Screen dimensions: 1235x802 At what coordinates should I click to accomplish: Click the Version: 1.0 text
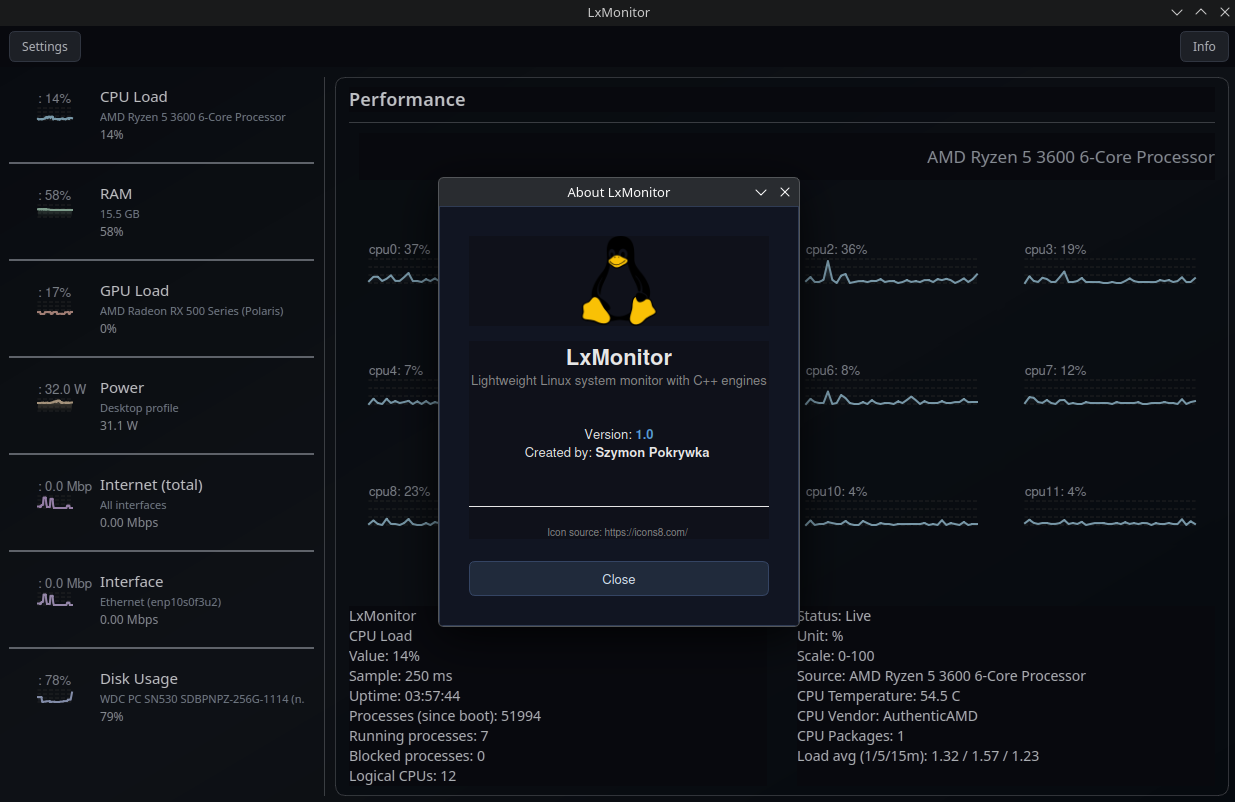click(x=619, y=434)
